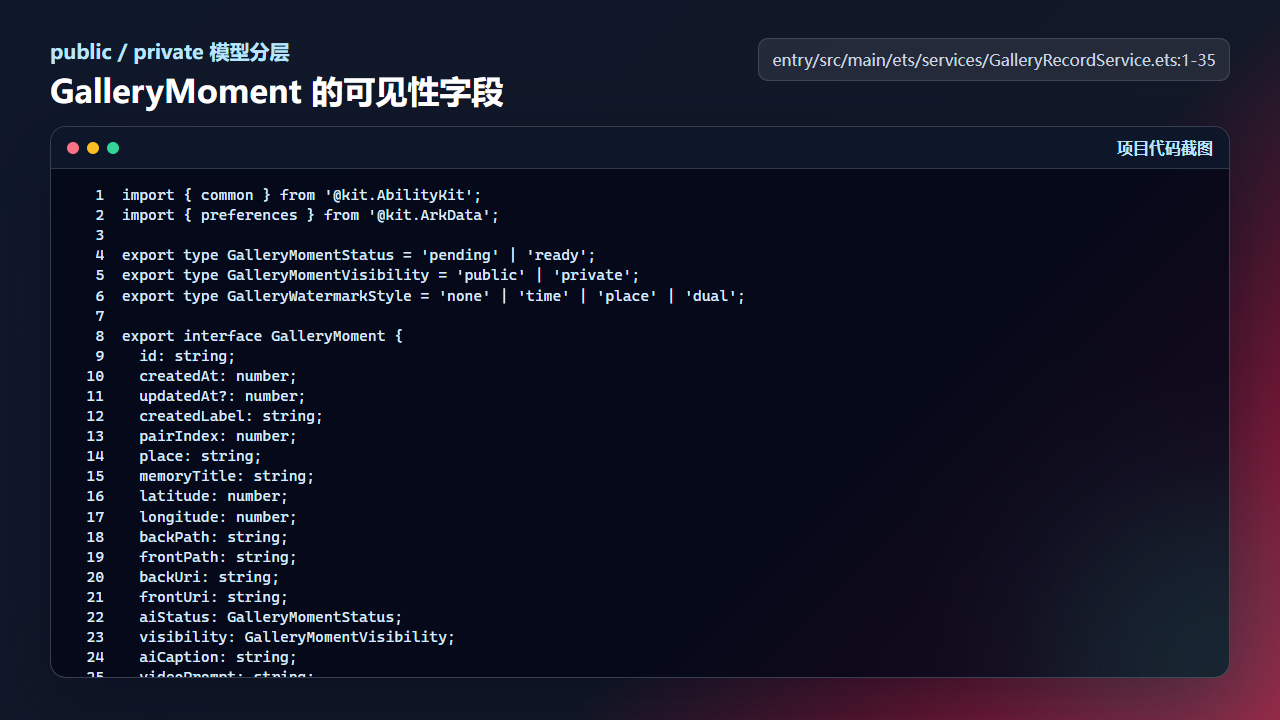Screen dimensions: 1280x720
Task: Click line number 23 in the gutter
Action: pyautogui.click(x=95, y=637)
